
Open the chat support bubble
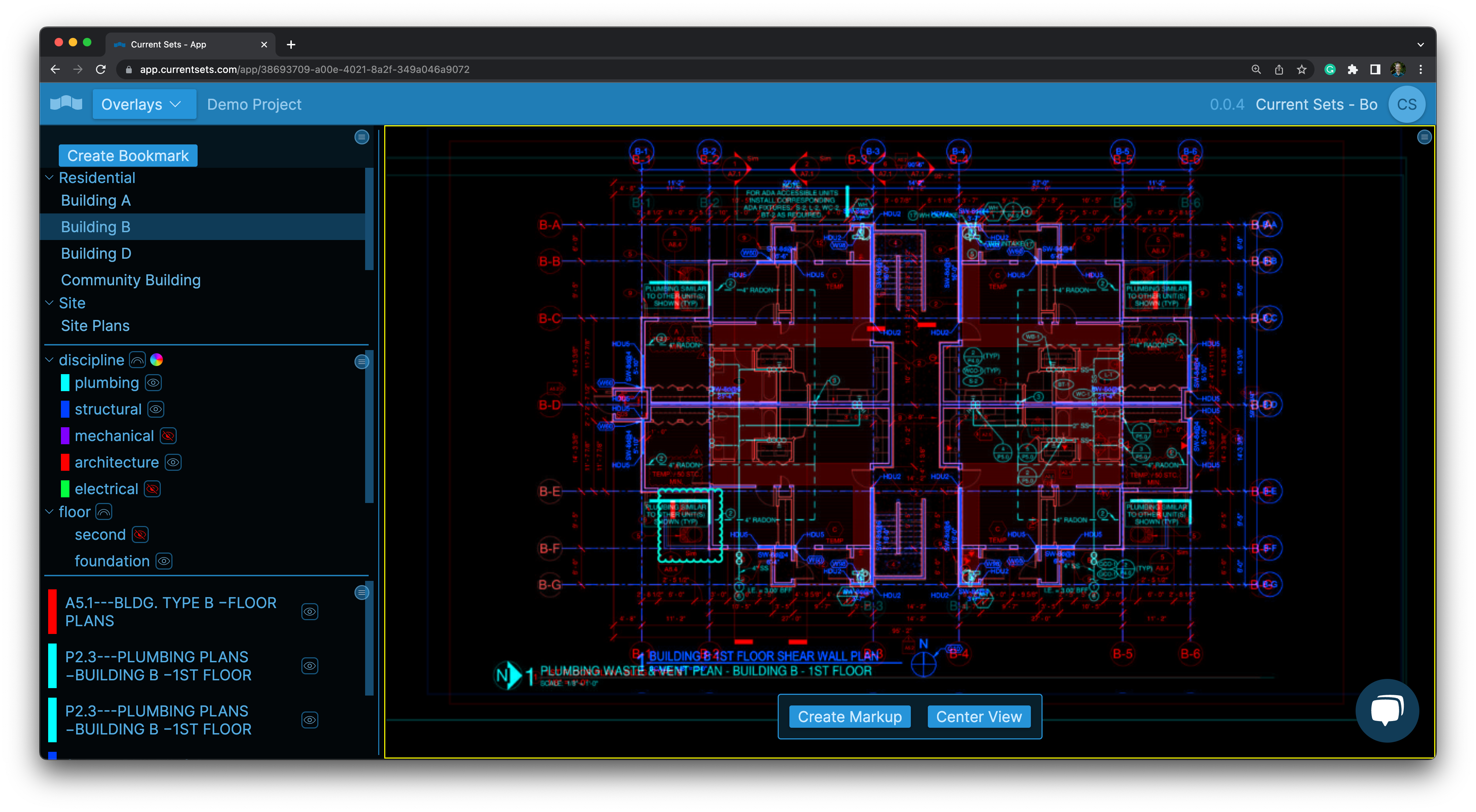[1387, 710]
